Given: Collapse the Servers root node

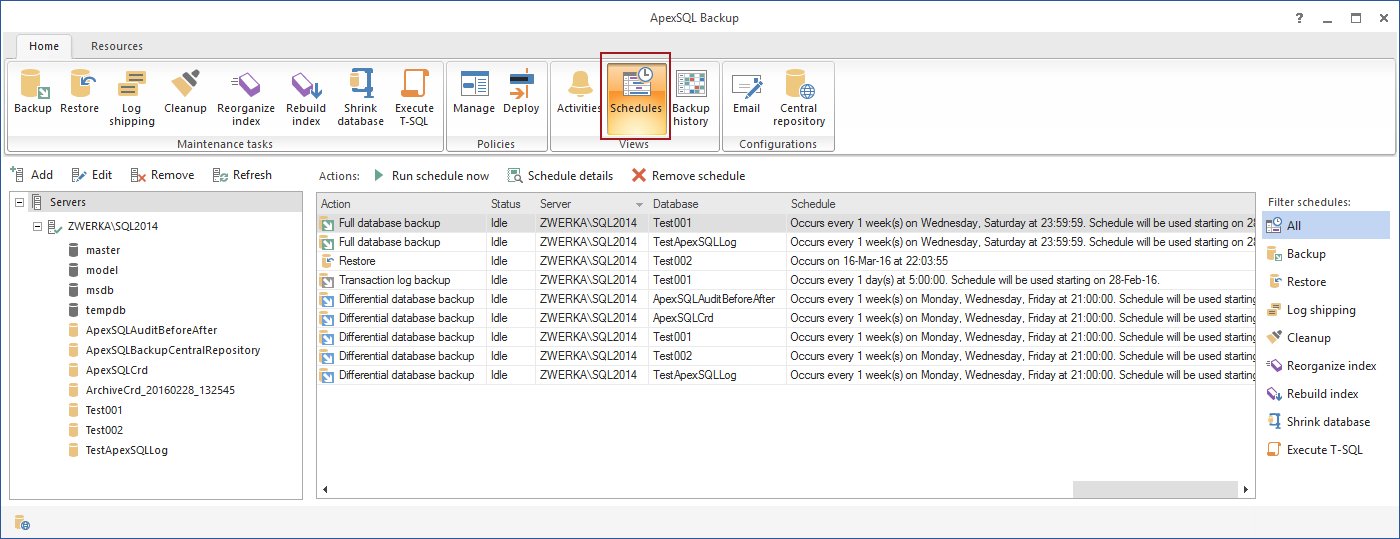Looking at the screenshot, I should point(19,202).
